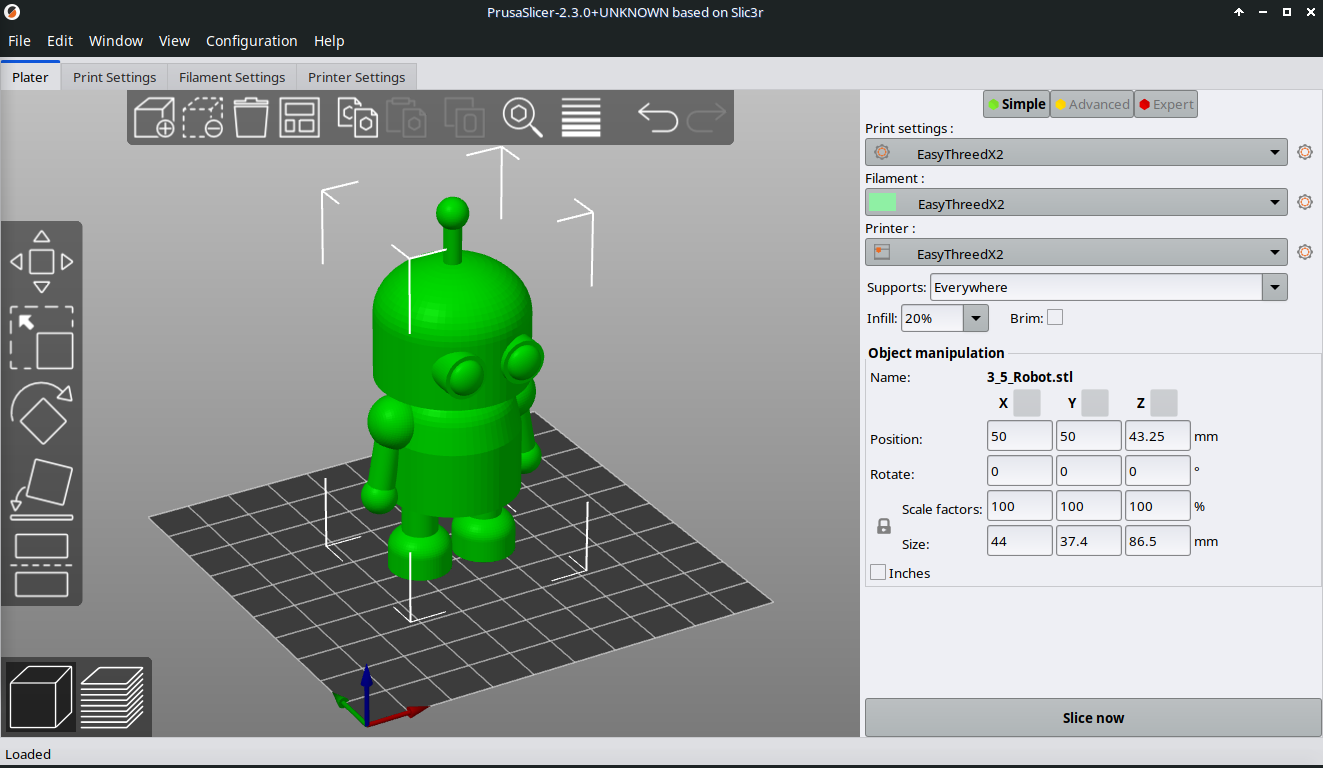Open the Infill percentage dropdown

click(975, 318)
